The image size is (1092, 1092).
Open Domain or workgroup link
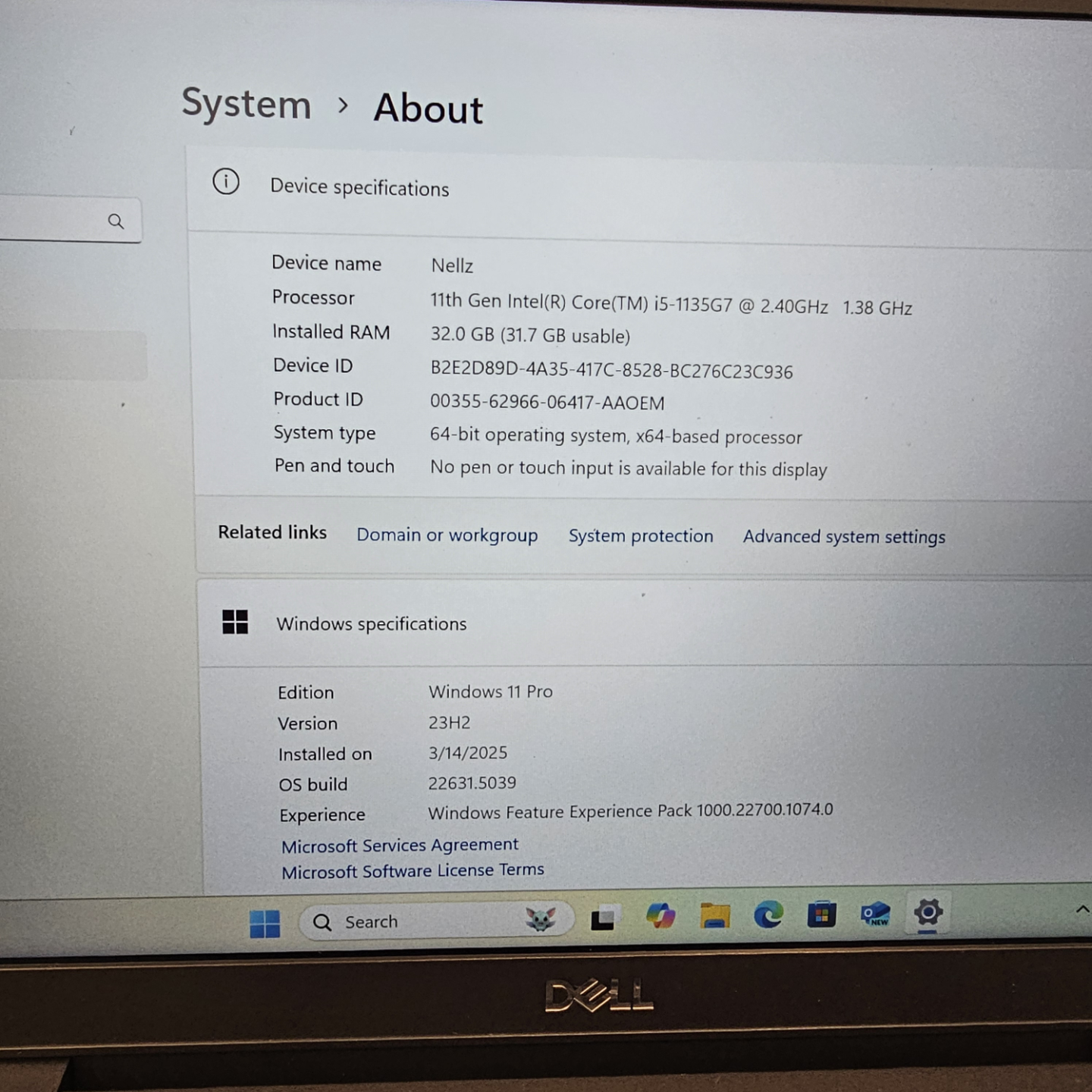point(447,535)
